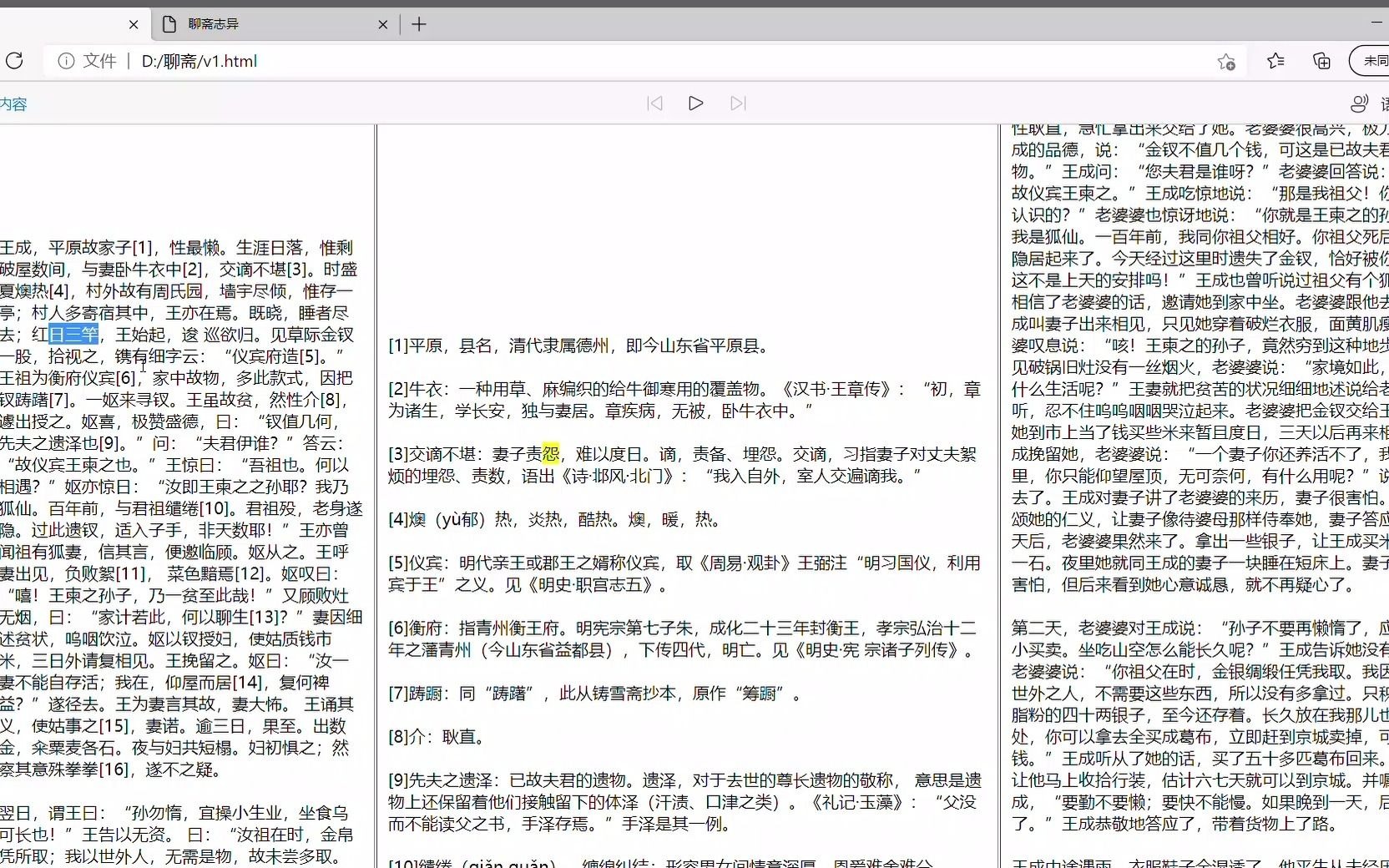This screenshot has height=868, width=1389.
Task: Click the previous paragraph read-aloud button
Action: click(655, 103)
